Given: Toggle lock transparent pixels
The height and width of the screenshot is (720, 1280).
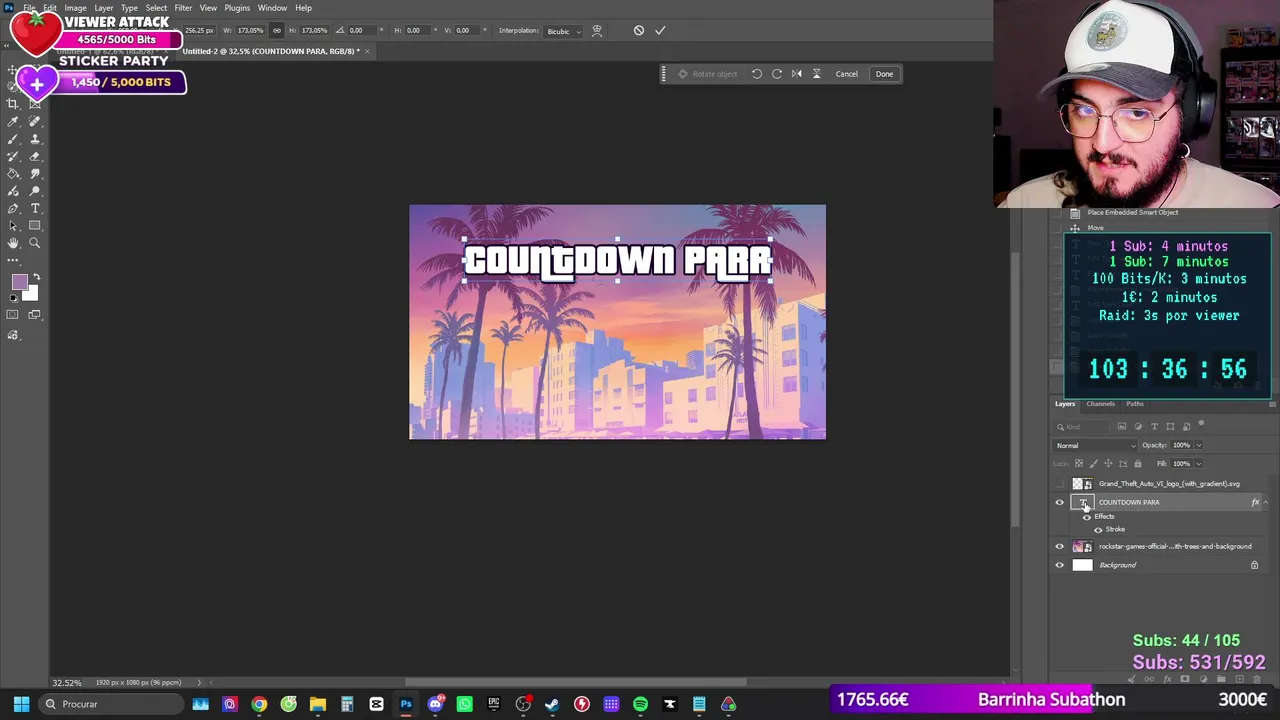Looking at the screenshot, I should pos(1078,464).
